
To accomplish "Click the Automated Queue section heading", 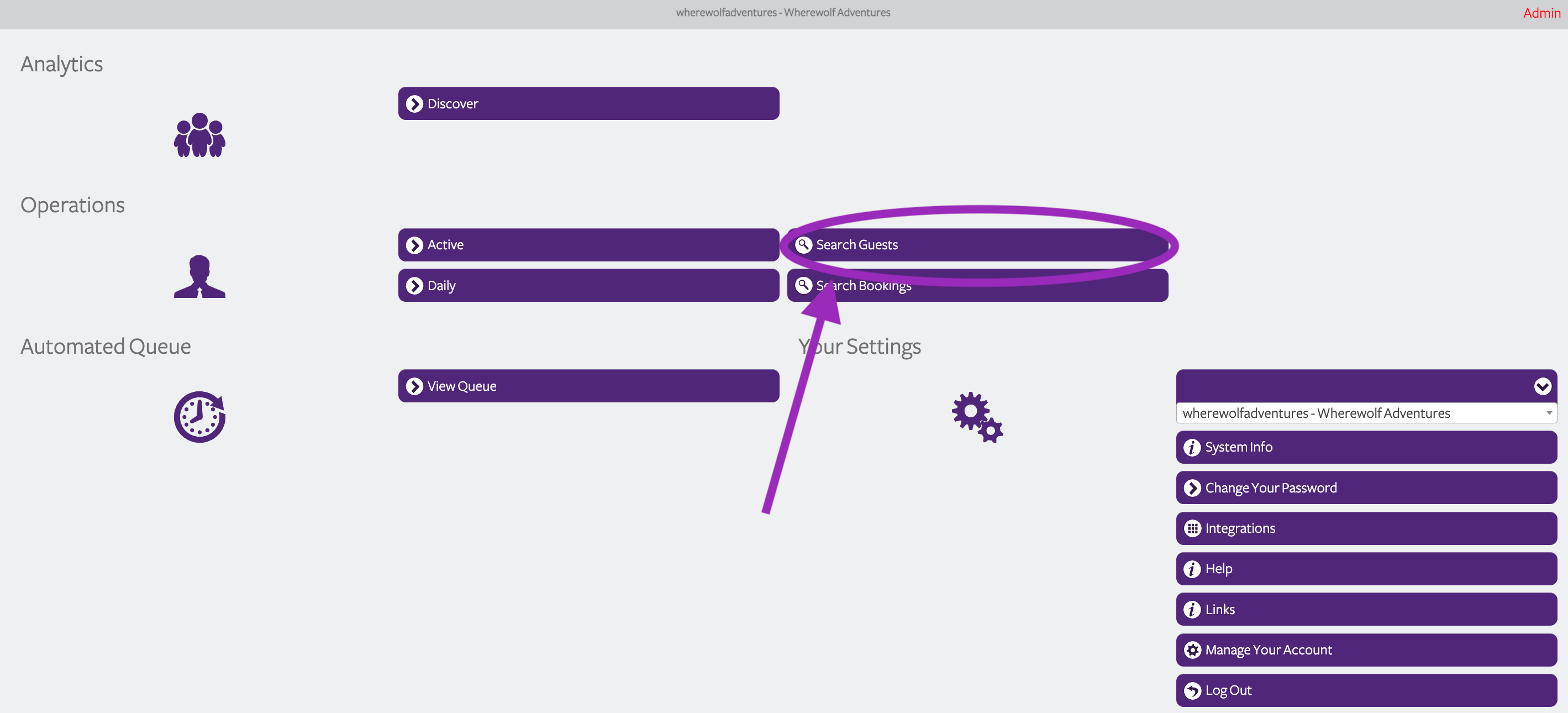I will coord(106,347).
